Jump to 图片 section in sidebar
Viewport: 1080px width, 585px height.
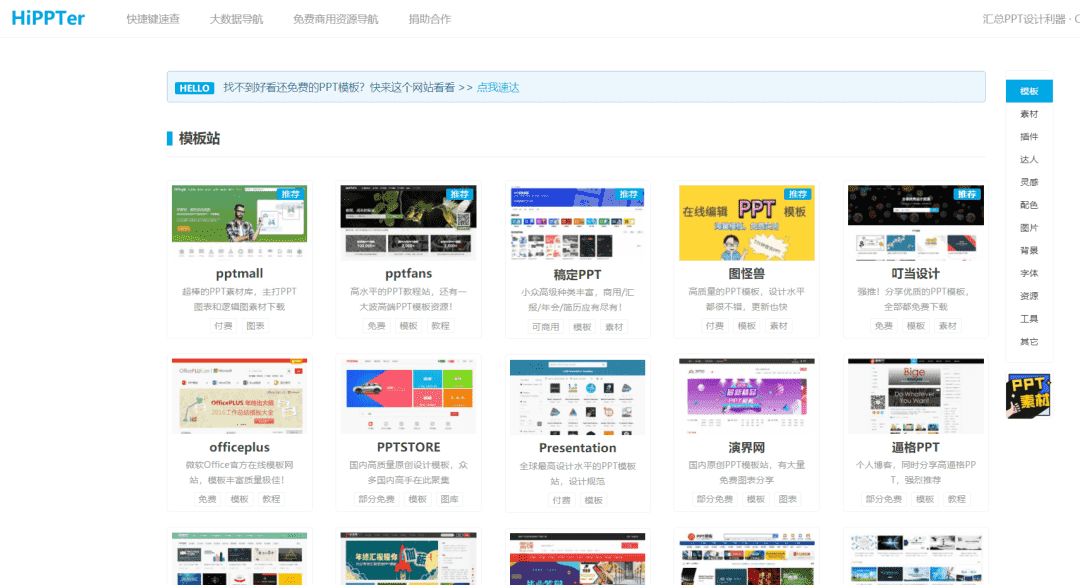pos(1029,227)
